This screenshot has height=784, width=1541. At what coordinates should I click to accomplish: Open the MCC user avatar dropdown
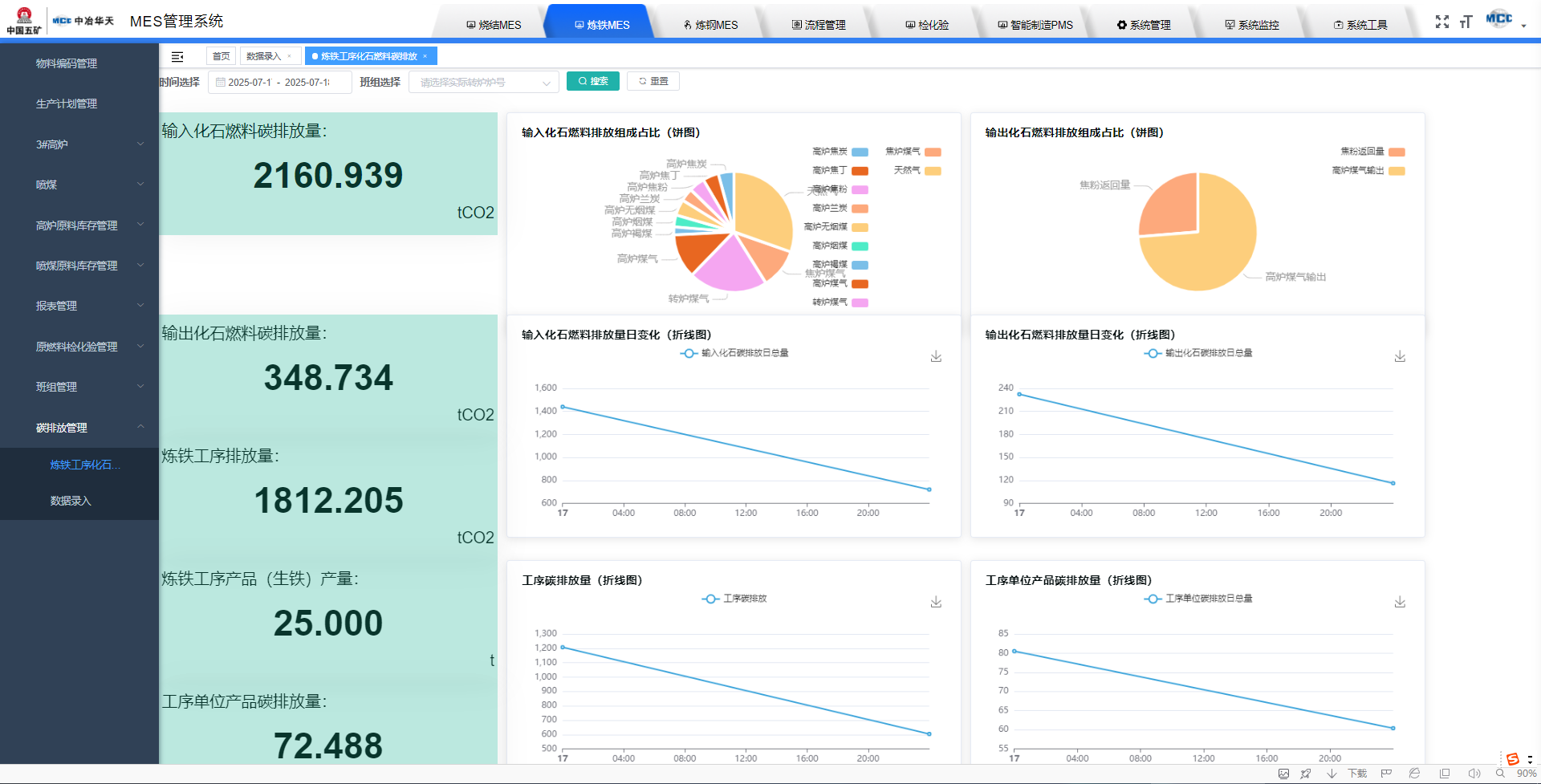pos(1504,22)
